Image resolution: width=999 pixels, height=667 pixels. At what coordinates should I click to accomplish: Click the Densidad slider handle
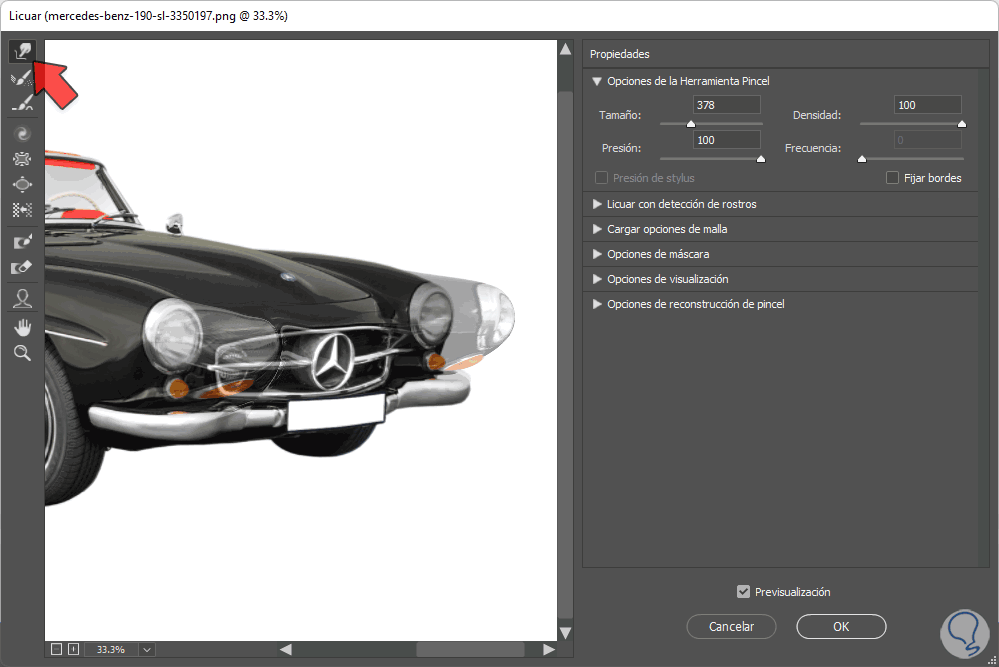(962, 124)
